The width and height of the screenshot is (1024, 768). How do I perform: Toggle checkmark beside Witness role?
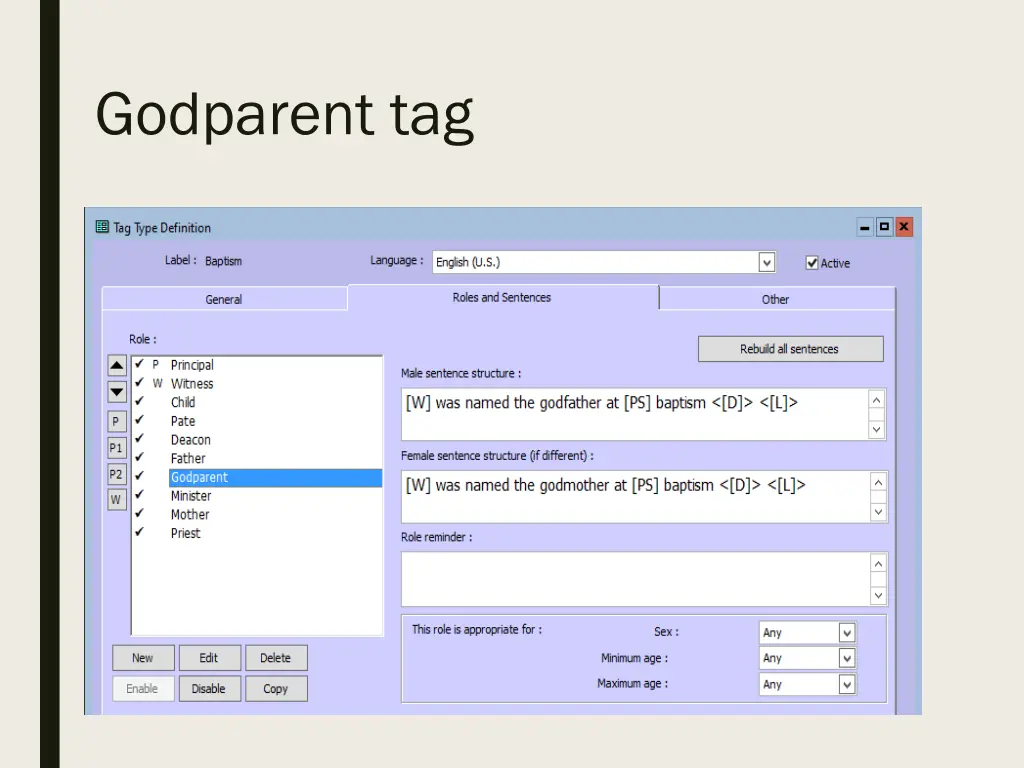click(139, 383)
